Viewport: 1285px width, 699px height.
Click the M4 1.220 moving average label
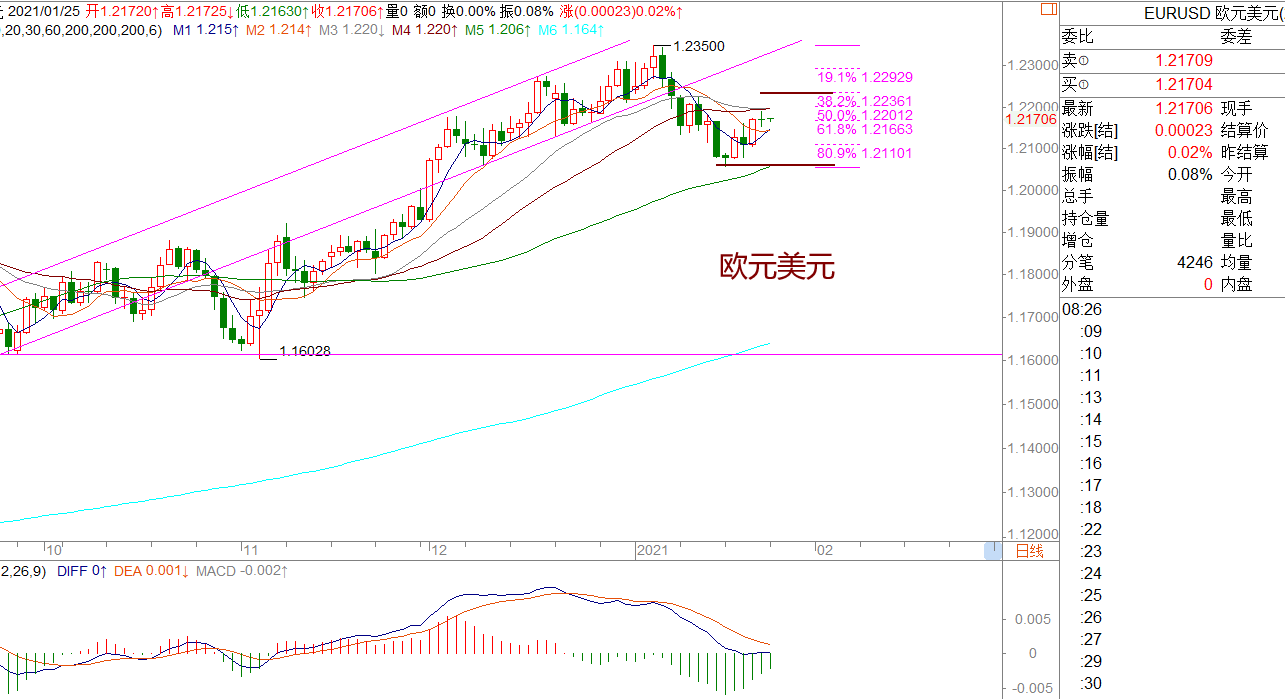tap(425, 31)
